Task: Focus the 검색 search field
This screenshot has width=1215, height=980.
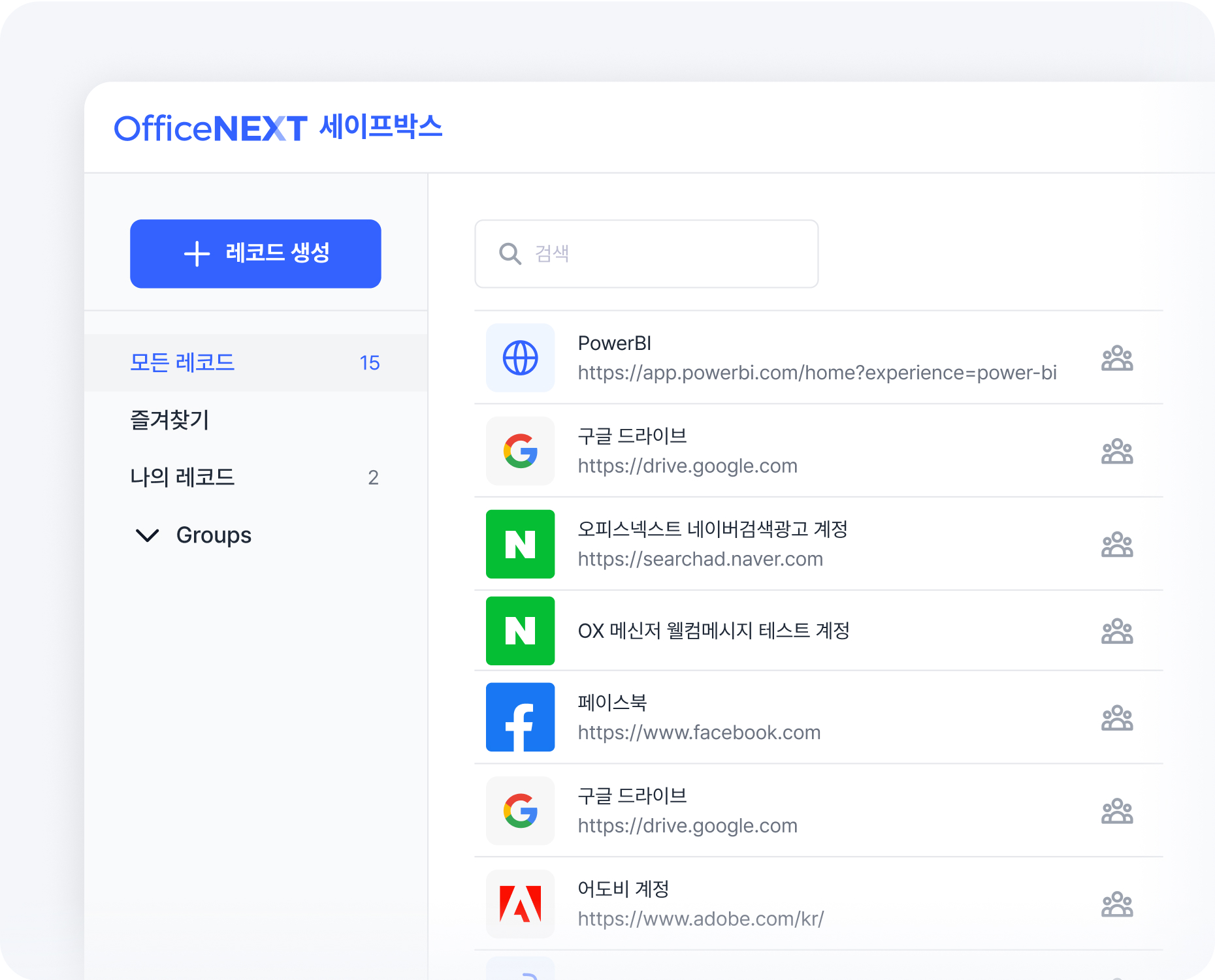Action: coord(646,253)
